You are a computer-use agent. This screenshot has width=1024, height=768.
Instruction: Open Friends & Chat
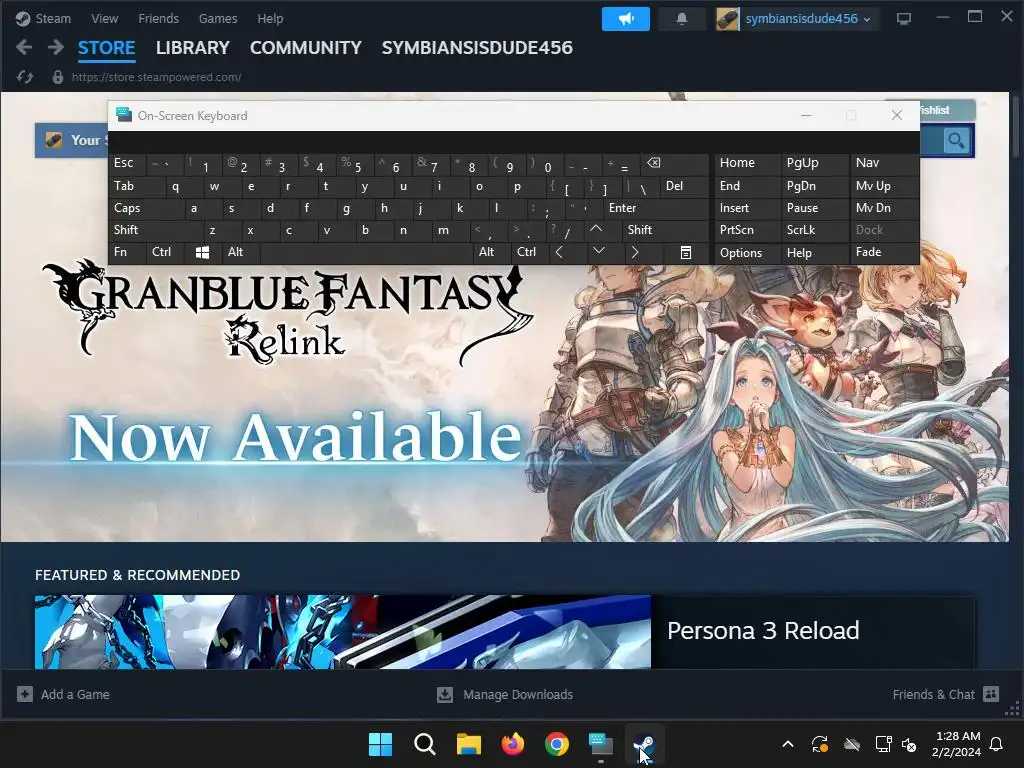click(x=946, y=694)
